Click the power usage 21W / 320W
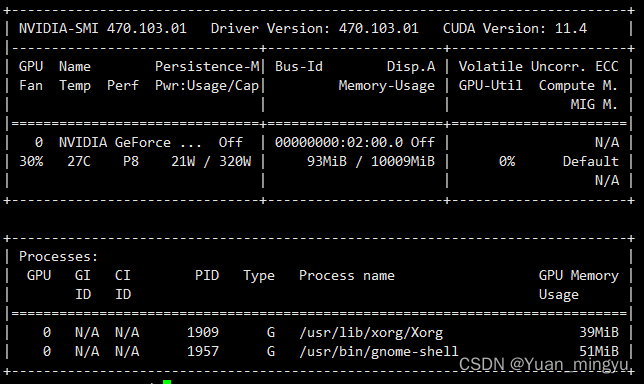Screen dimensions: 644x384 (x=211, y=161)
